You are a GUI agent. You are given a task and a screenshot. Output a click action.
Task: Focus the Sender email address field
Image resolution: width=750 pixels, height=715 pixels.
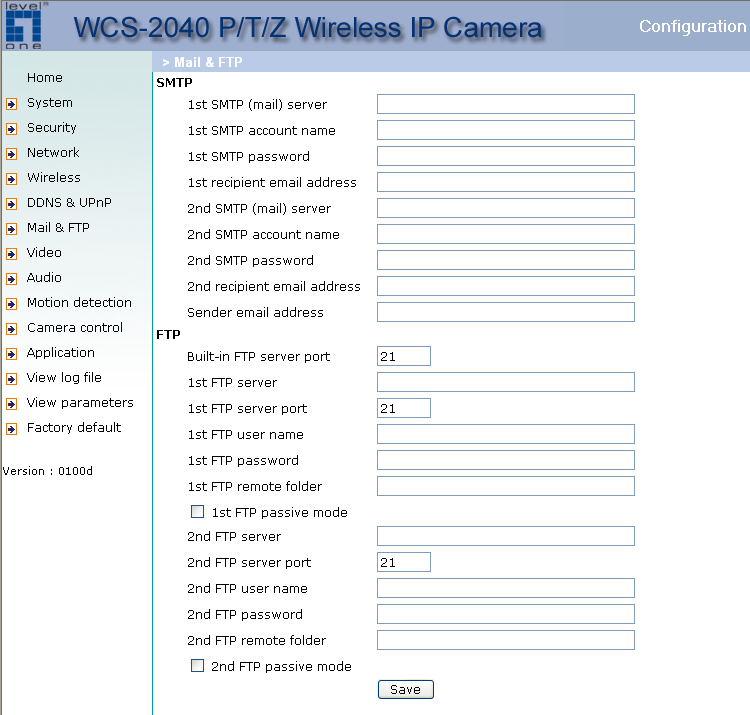pos(506,312)
